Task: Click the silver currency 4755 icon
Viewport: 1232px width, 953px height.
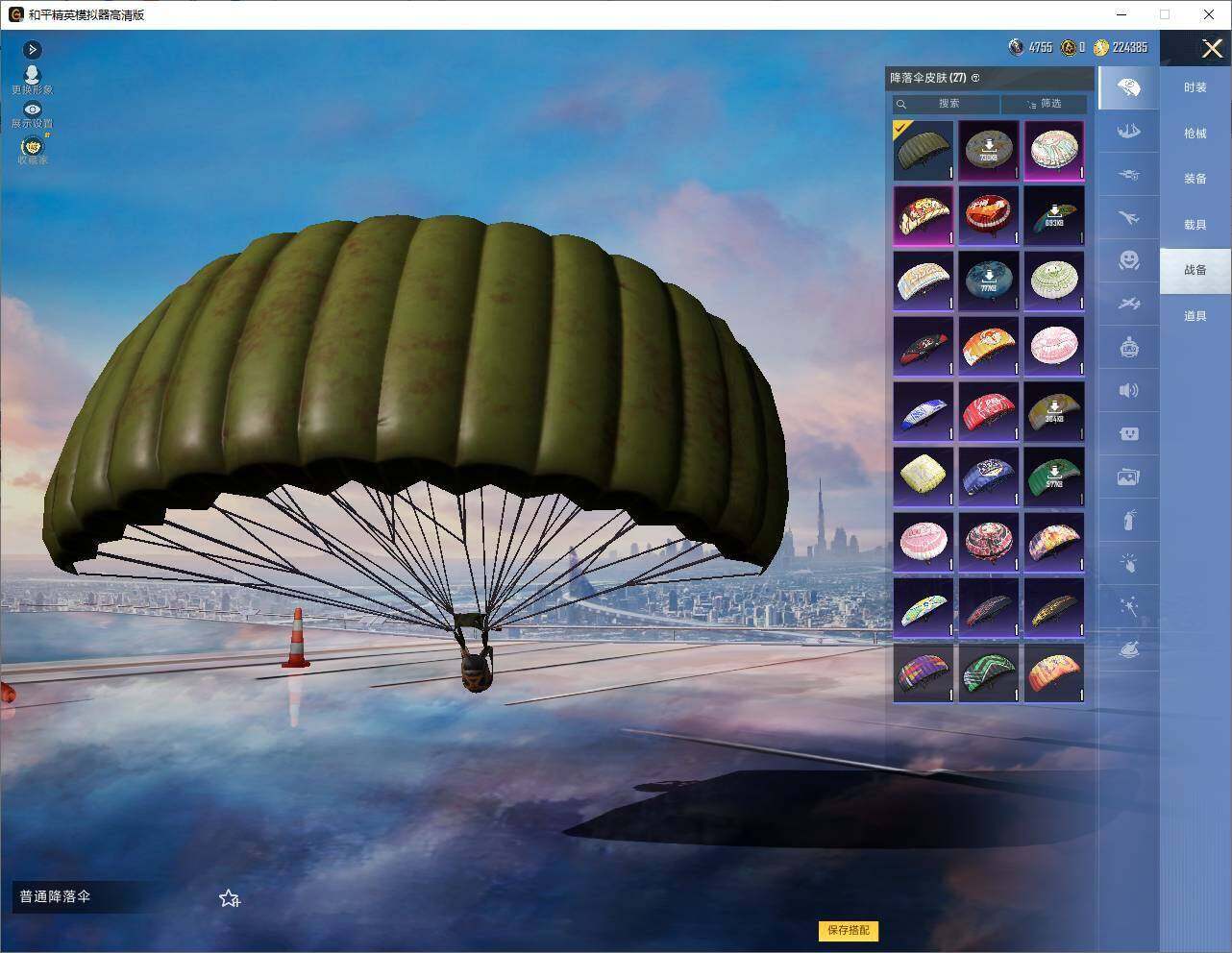Action: (x=1016, y=46)
